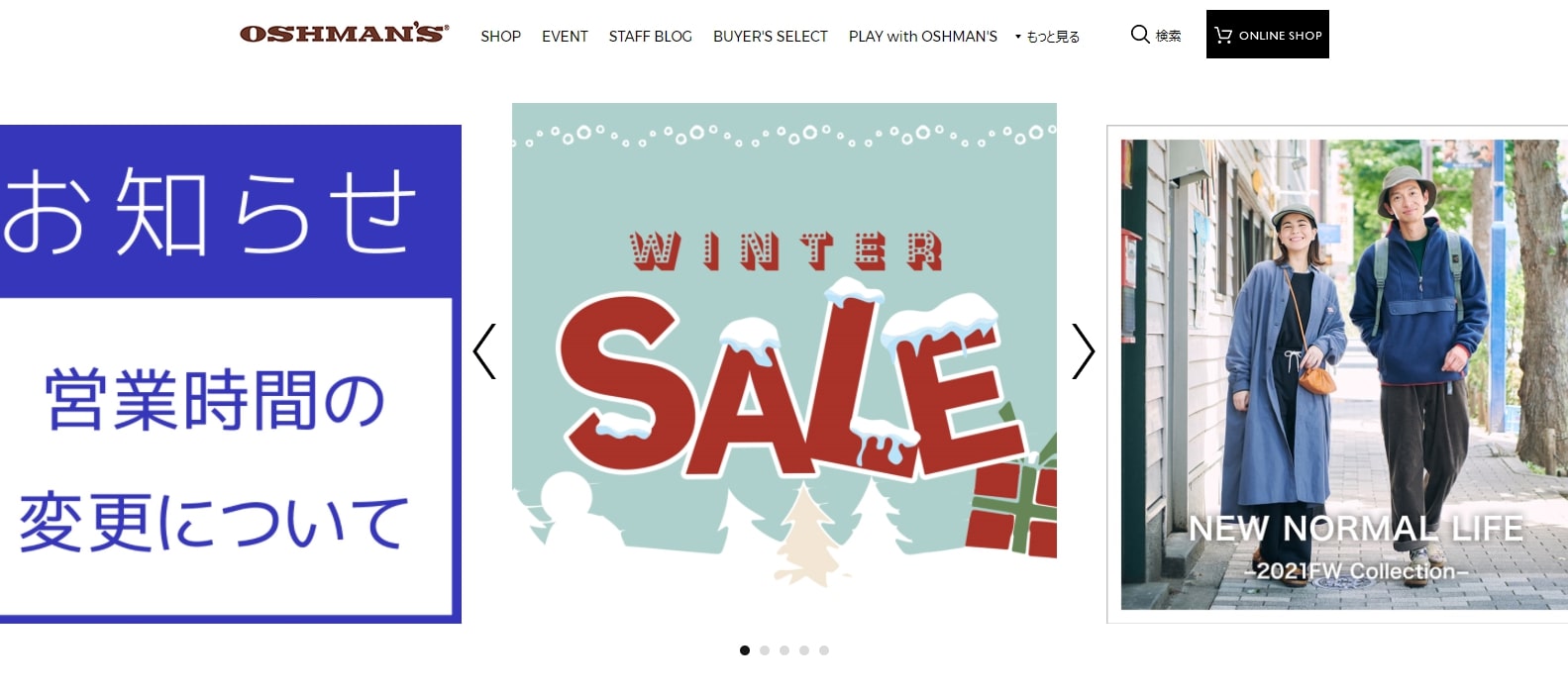Click the 検索 search label
This screenshot has height=693, width=1568.
click(x=1169, y=37)
